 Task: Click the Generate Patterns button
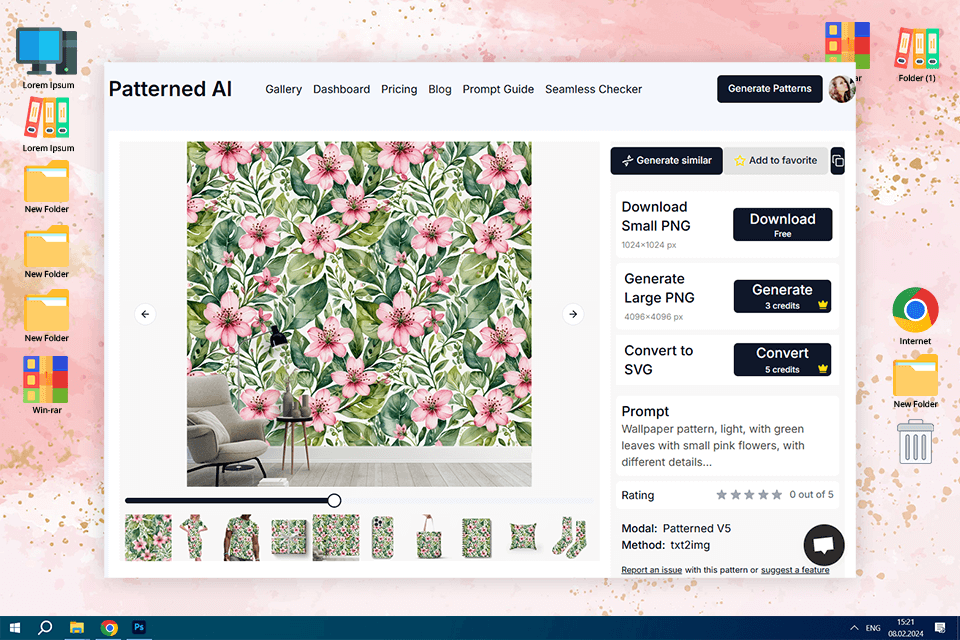(770, 89)
